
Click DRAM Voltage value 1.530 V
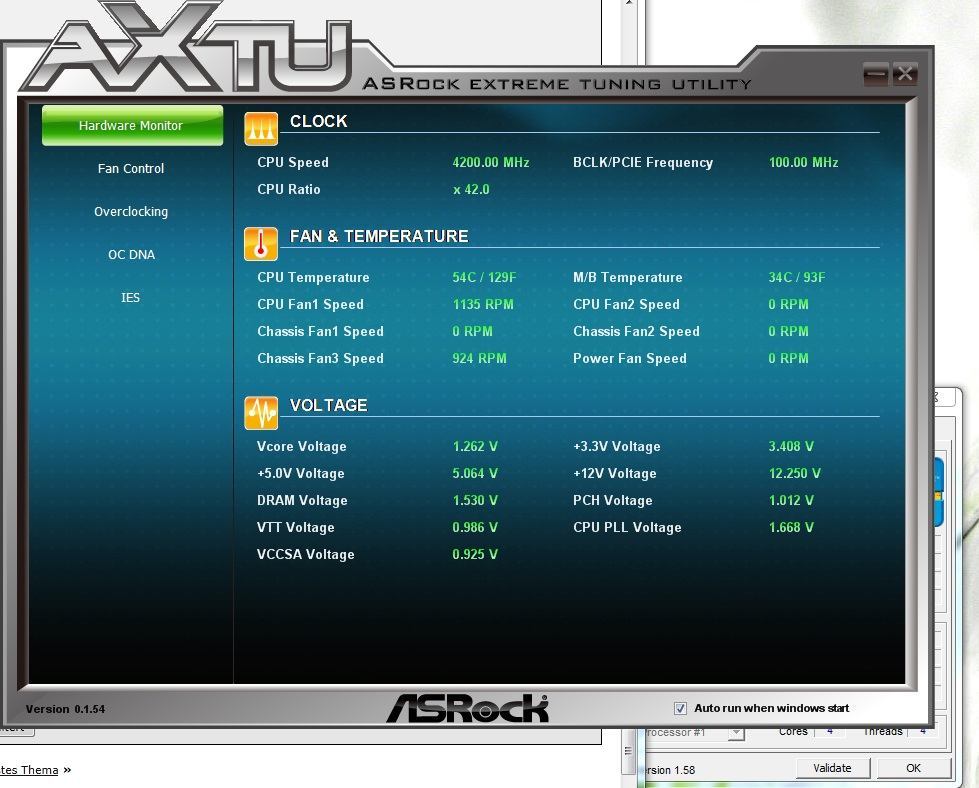coord(475,500)
